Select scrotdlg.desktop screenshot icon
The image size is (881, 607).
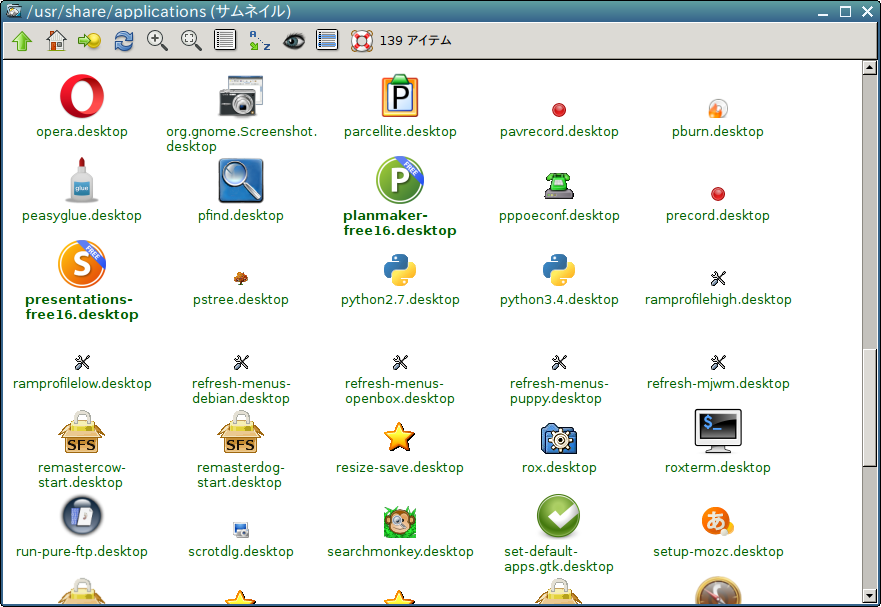241,530
